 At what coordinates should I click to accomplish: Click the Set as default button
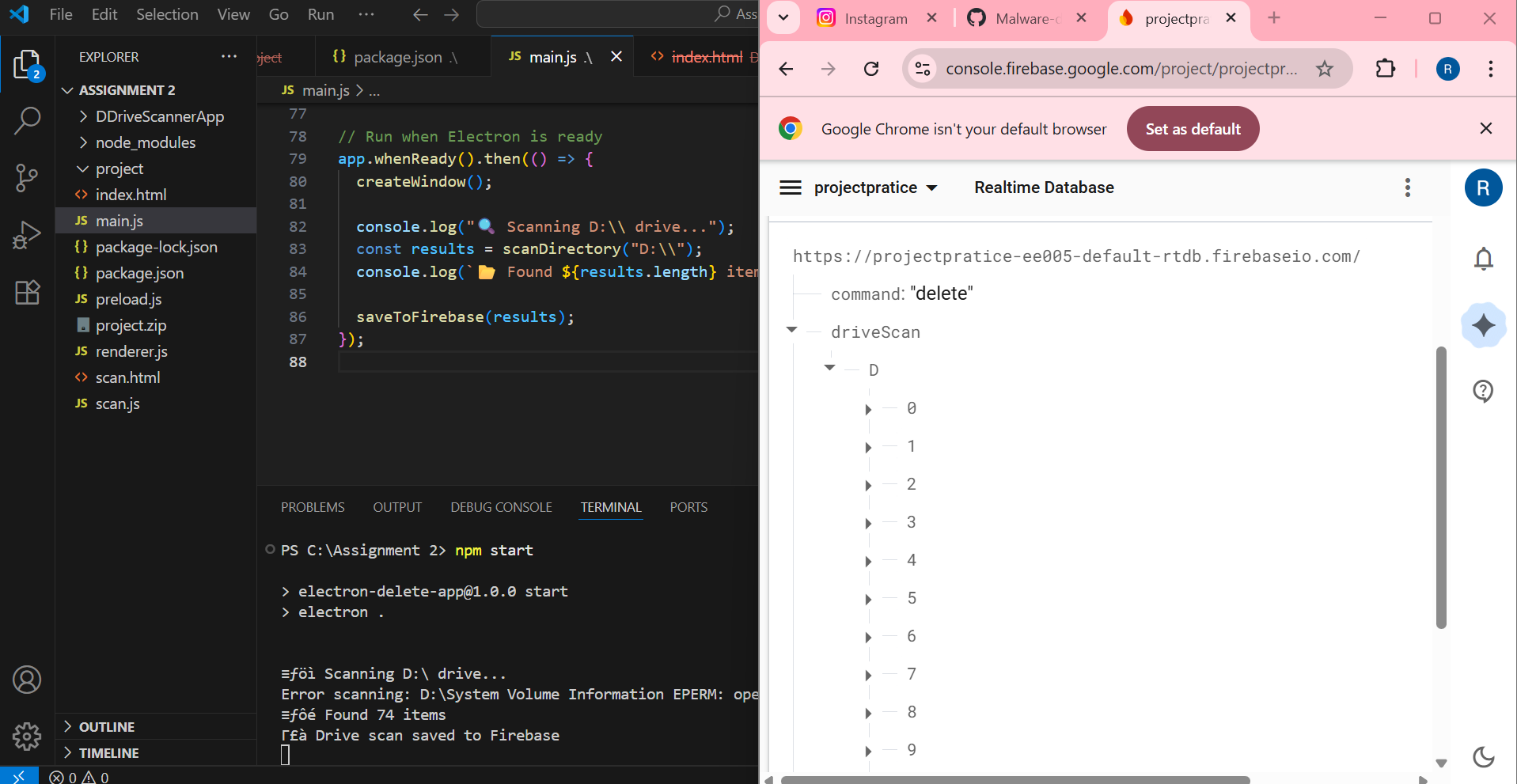pos(1192,129)
